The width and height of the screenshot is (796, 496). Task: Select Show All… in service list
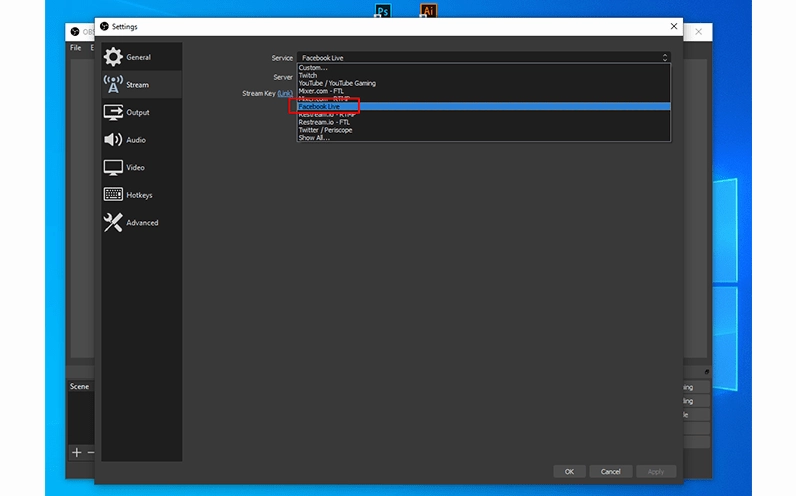pyautogui.click(x=314, y=138)
